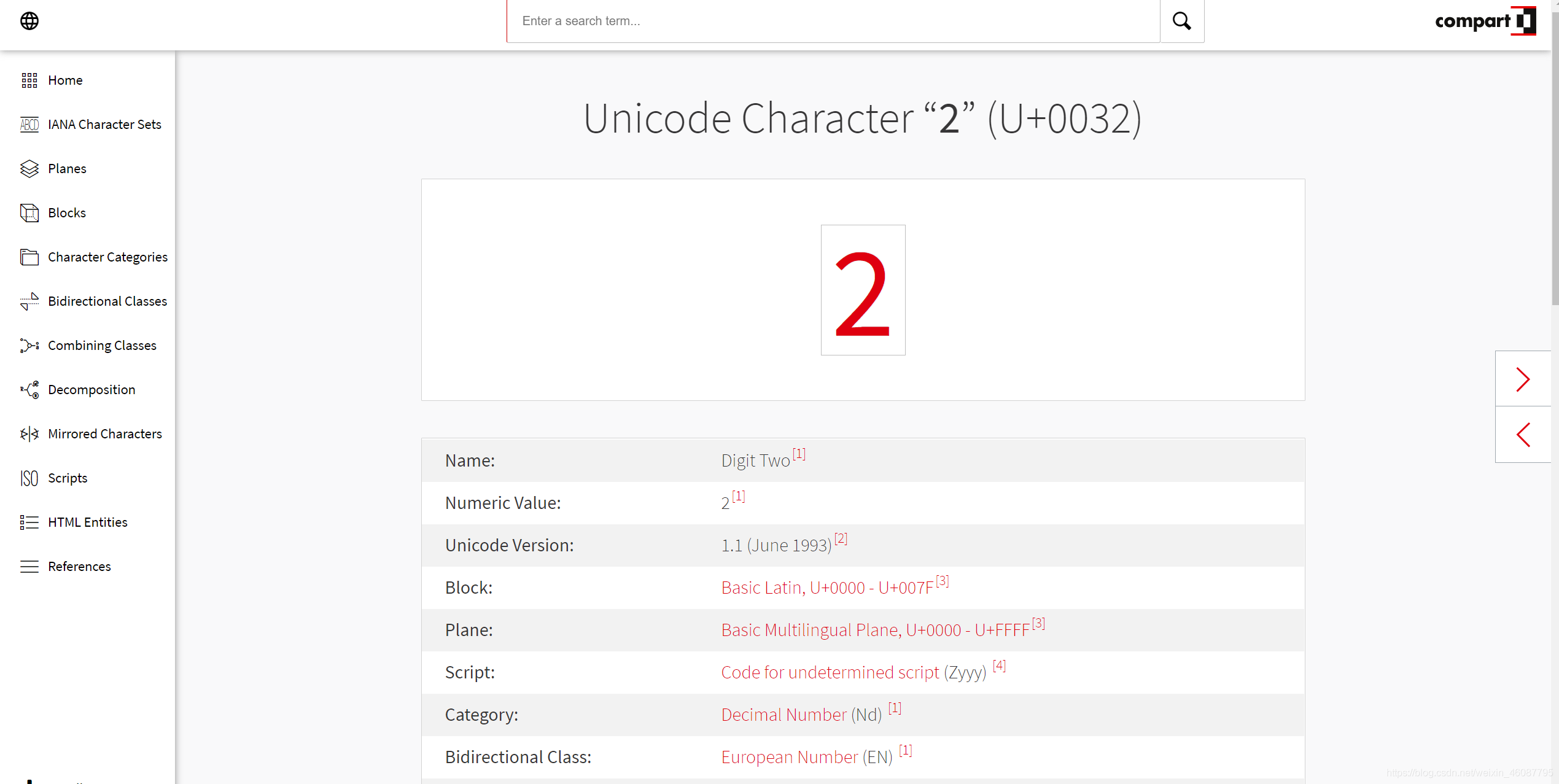1559x784 pixels.
Task: Go to next character with right chevron
Action: 1522,379
